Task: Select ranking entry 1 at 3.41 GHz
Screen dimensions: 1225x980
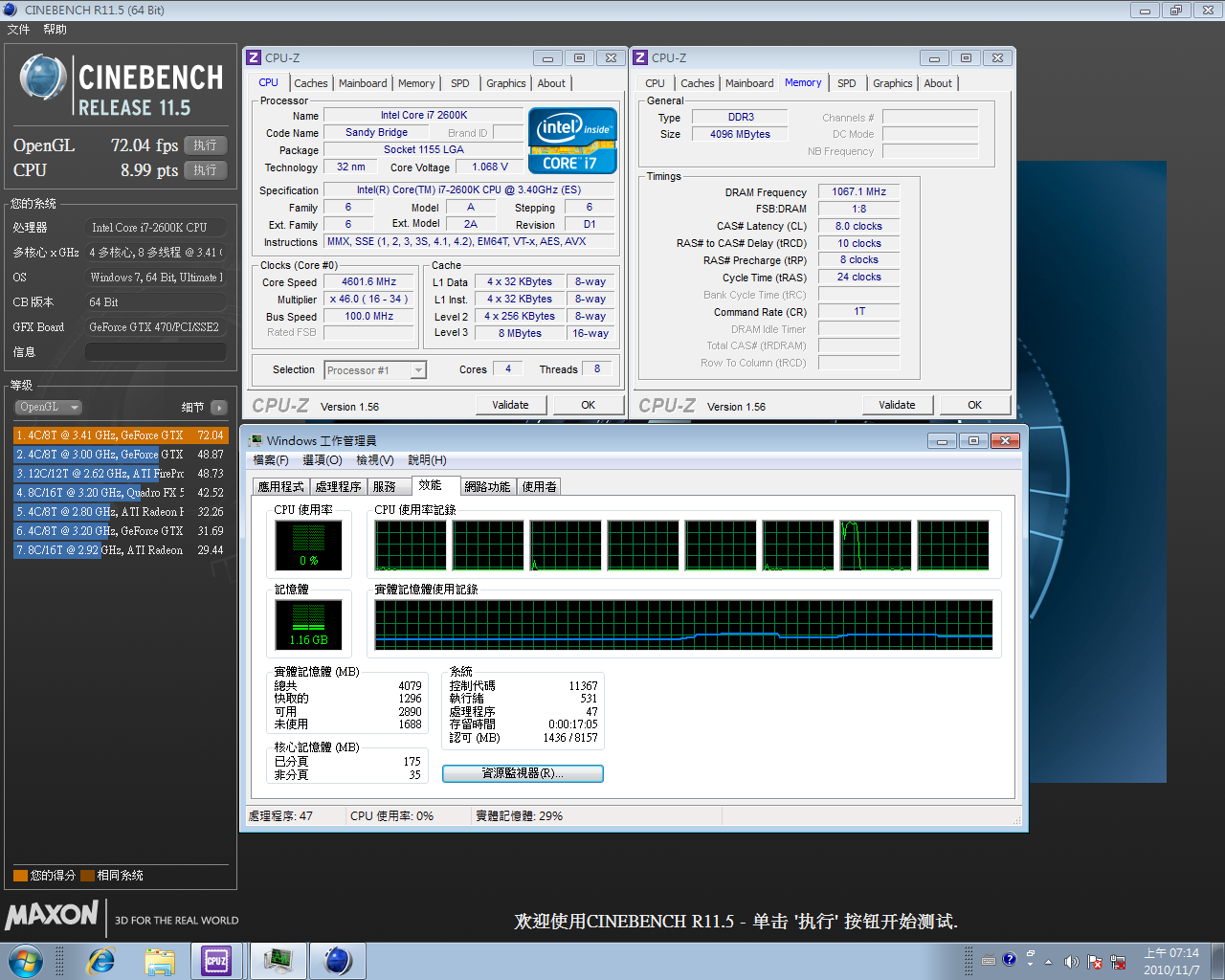Action: (121, 435)
